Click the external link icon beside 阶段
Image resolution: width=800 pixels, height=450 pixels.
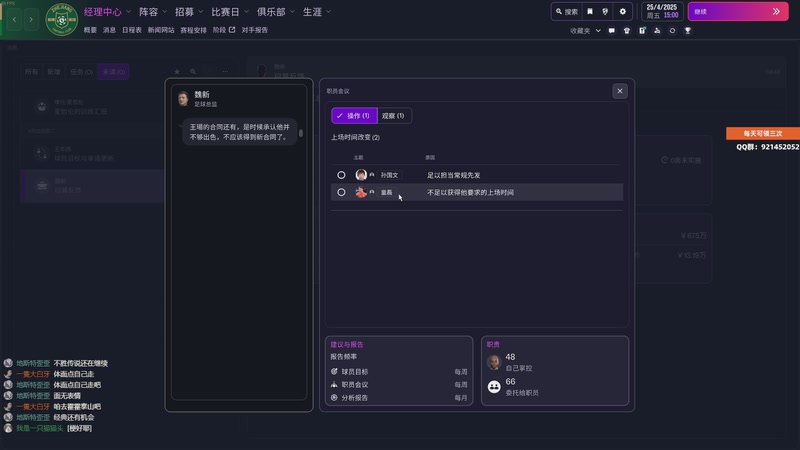point(232,30)
